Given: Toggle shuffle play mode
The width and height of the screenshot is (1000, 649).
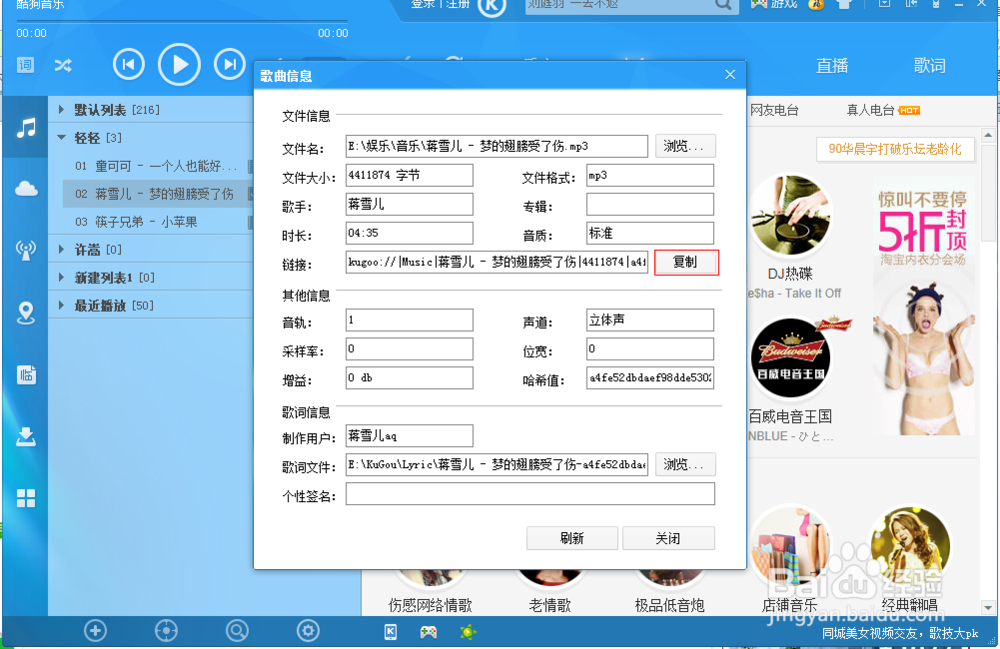Looking at the screenshot, I should pos(63,65).
